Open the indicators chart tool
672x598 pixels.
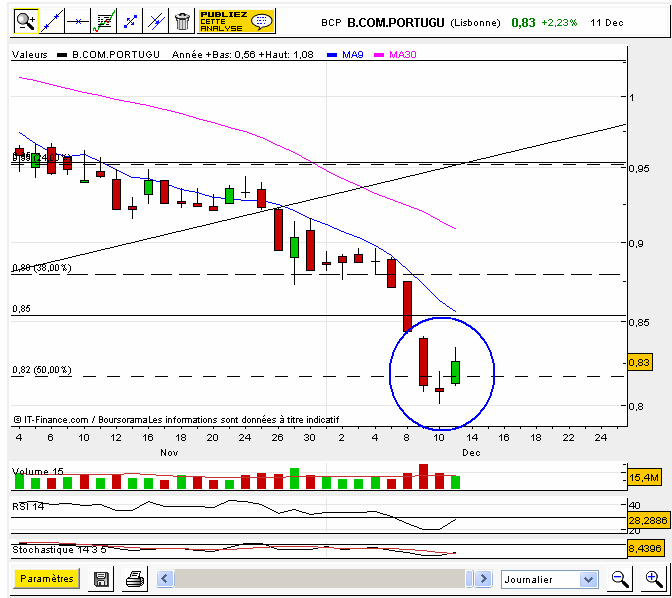tap(104, 21)
